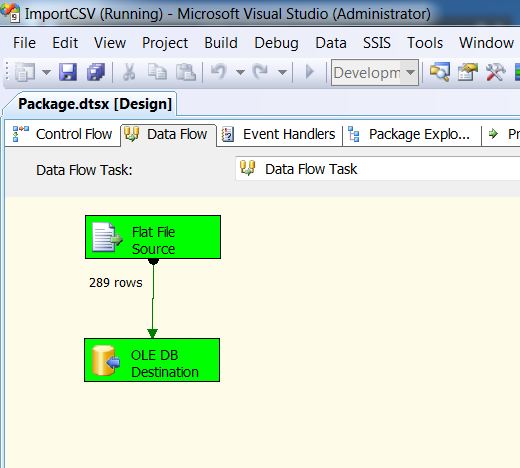Expand the Add New Item dropdown arrow

pyautogui.click(x=46, y=72)
